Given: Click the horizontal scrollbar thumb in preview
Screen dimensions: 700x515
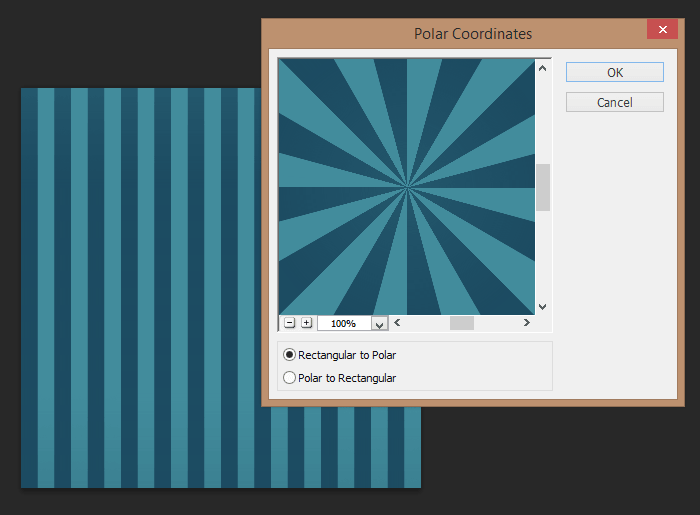Looking at the screenshot, I should [x=462, y=323].
